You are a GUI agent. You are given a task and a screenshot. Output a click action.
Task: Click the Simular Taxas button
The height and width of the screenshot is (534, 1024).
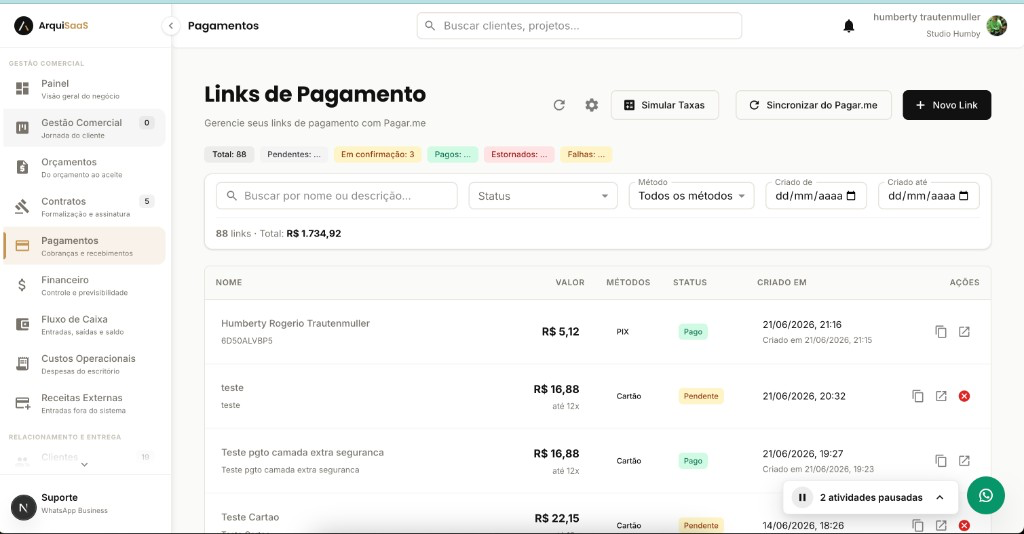pos(665,105)
